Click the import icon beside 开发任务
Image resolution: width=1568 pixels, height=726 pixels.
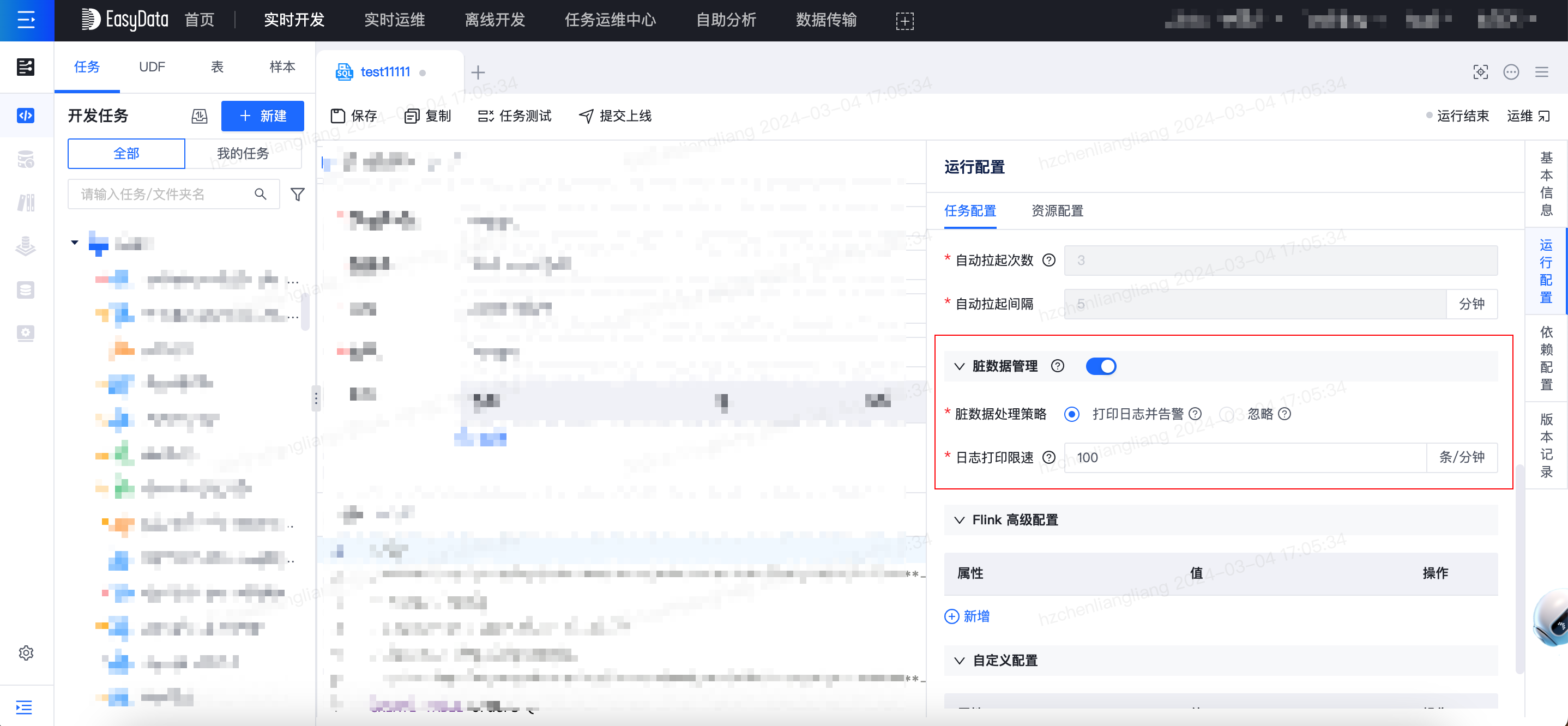click(200, 116)
